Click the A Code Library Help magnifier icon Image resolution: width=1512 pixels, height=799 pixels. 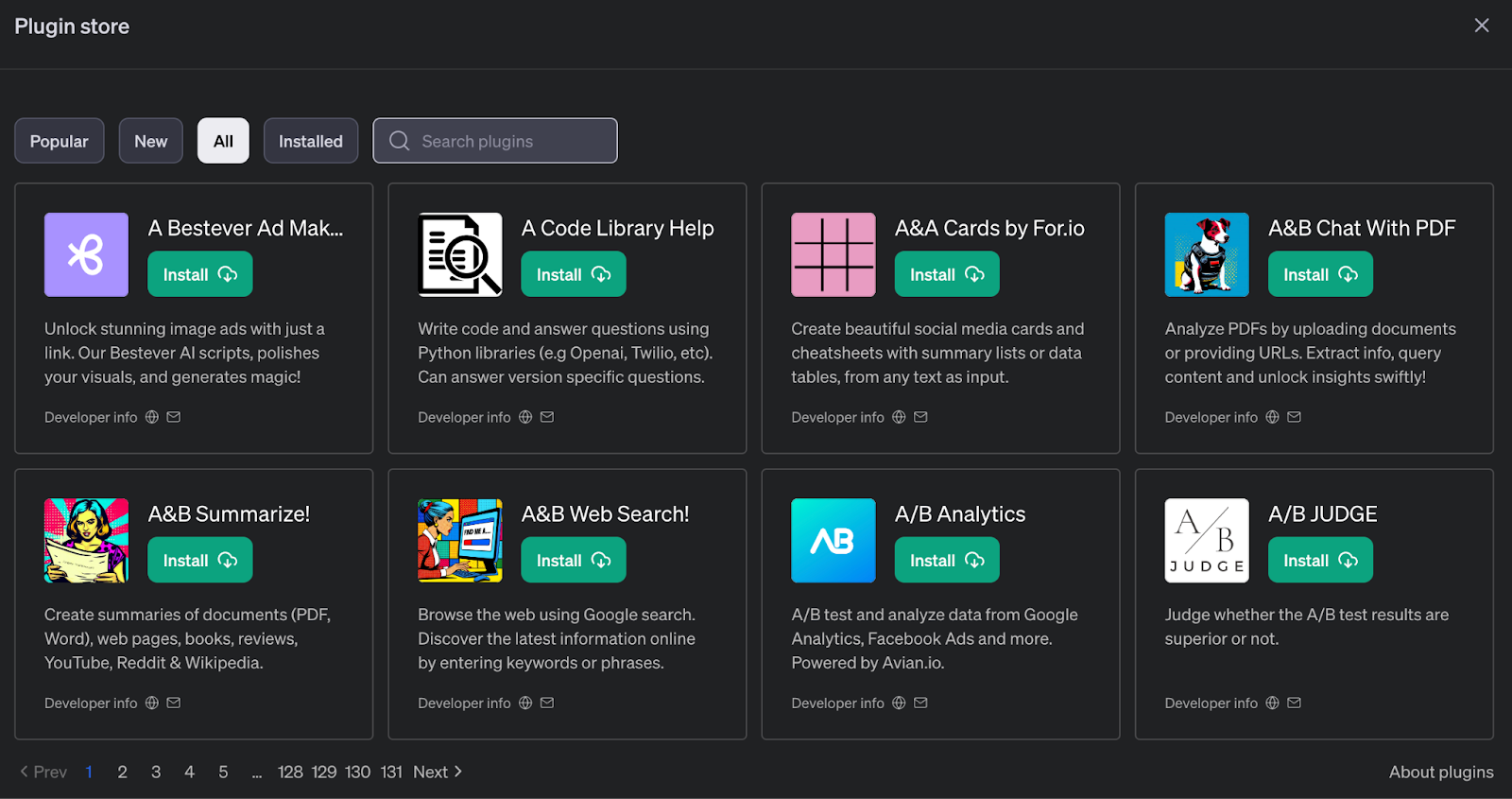(459, 254)
